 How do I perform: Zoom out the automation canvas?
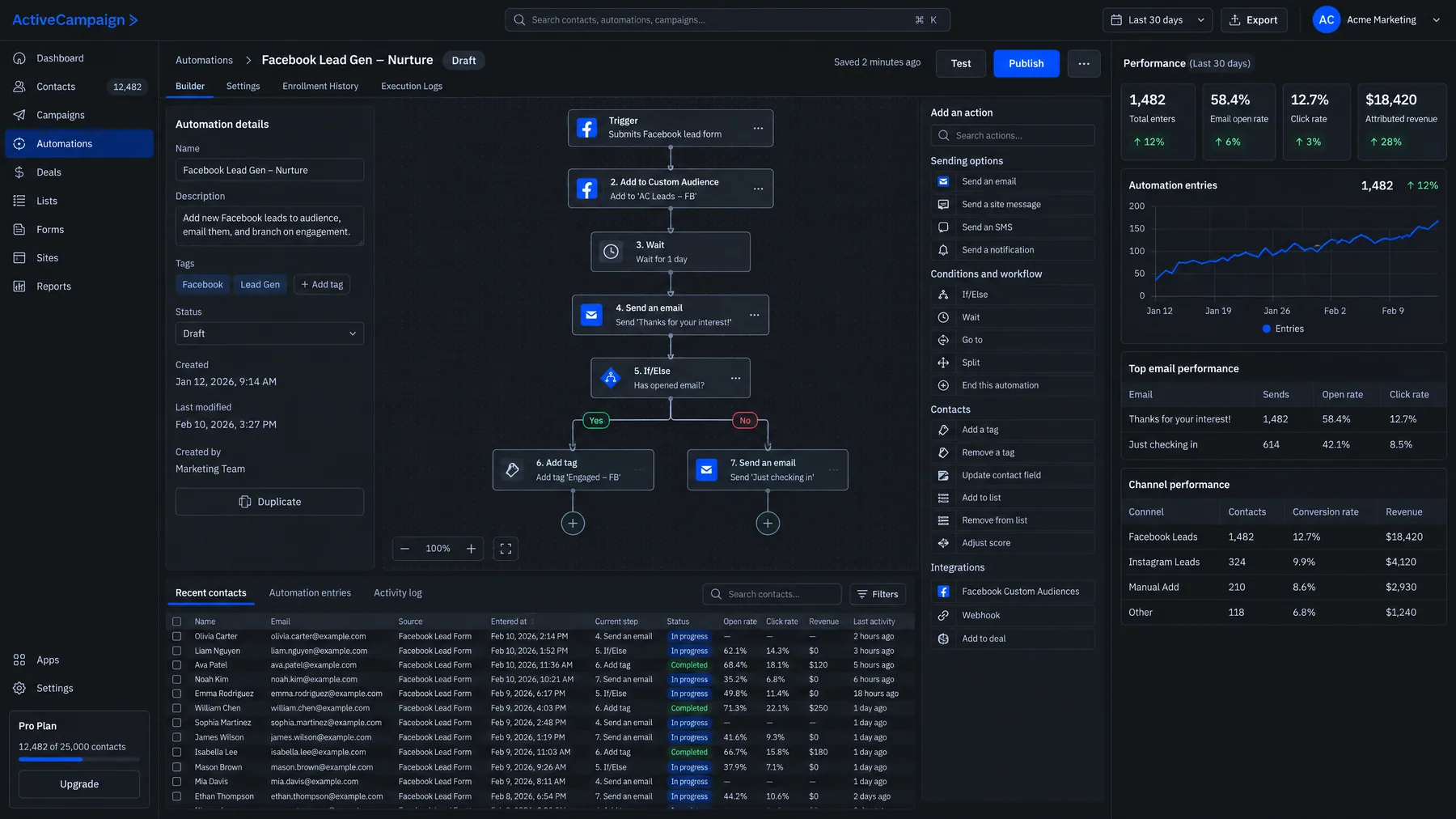click(405, 549)
